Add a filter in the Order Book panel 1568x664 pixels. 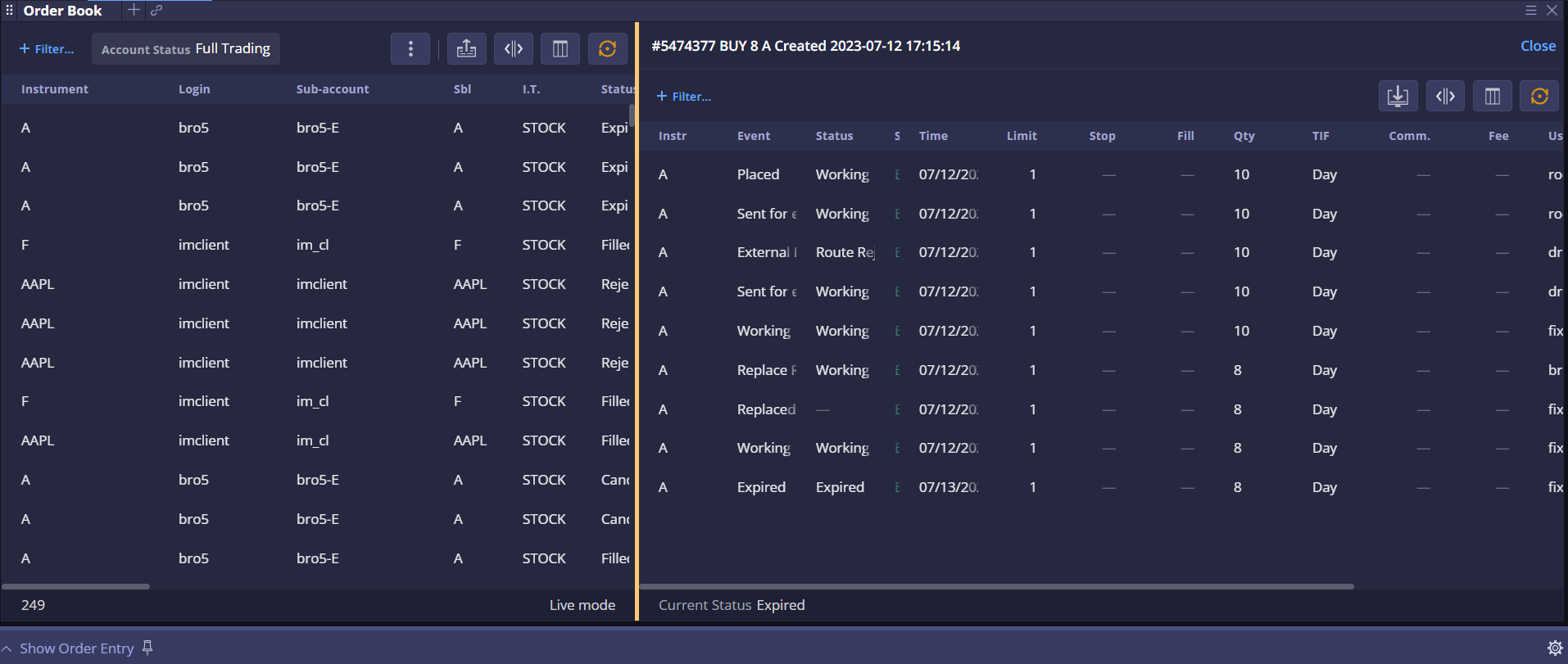pos(47,49)
